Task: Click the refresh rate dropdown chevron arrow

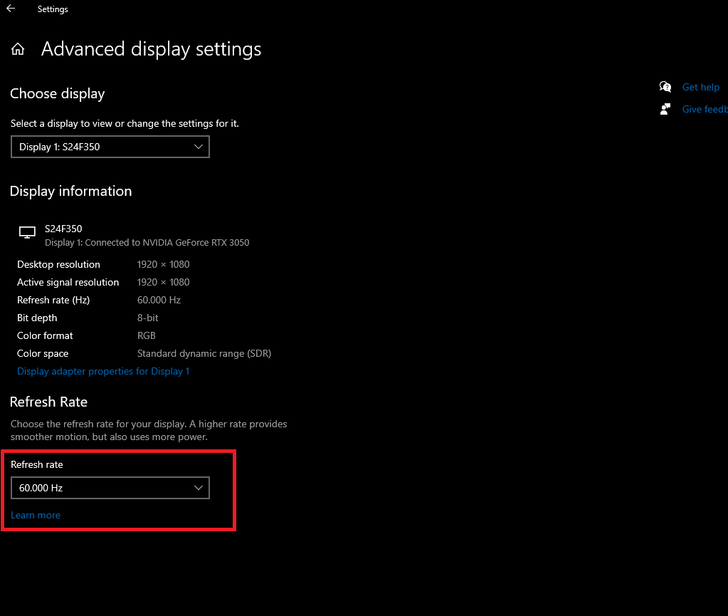Action: [198, 488]
